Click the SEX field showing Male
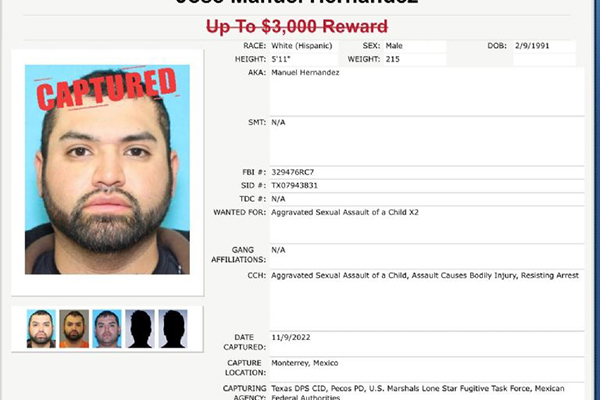This screenshot has width=600, height=400. coord(415,46)
